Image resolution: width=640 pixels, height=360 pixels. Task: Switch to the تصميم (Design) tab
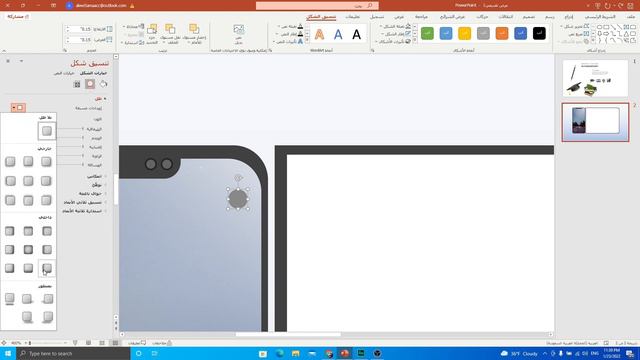[529, 17]
